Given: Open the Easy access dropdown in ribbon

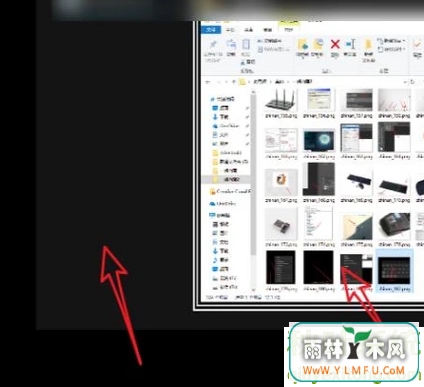Looking at the screenshot, I should click(x=391, y=49).
